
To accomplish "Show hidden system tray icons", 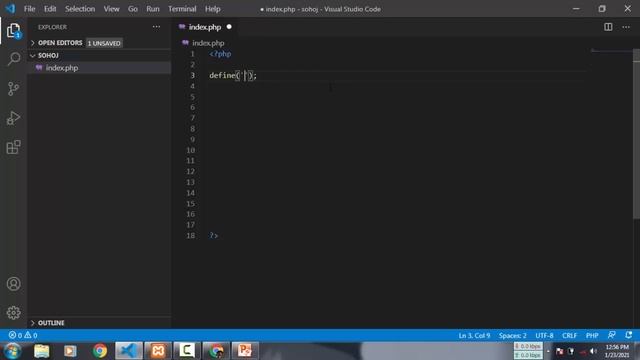I will click(x=548, y=351).
